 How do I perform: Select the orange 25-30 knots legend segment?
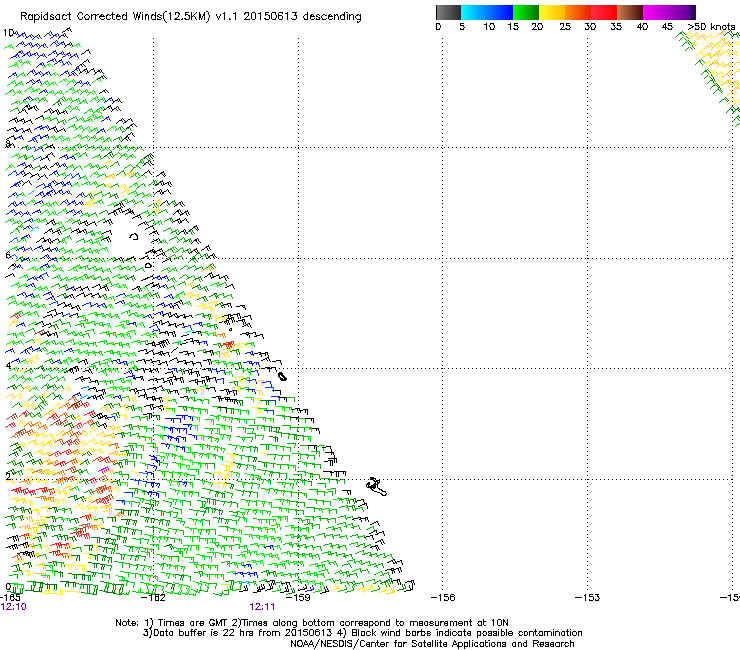(578, 12)
